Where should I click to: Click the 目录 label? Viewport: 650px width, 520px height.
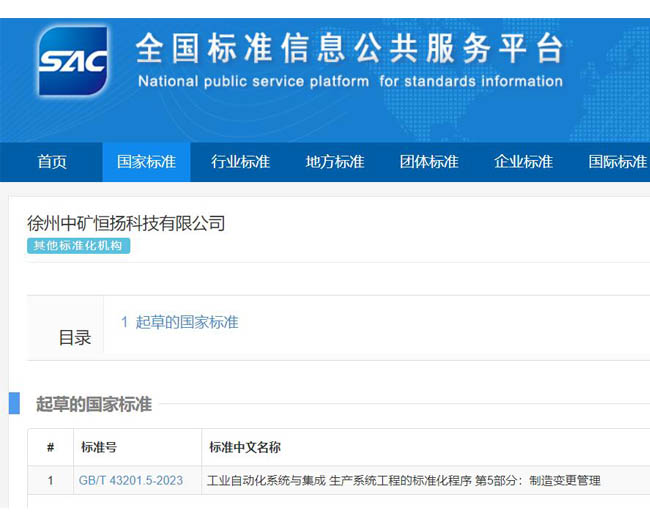75,338
